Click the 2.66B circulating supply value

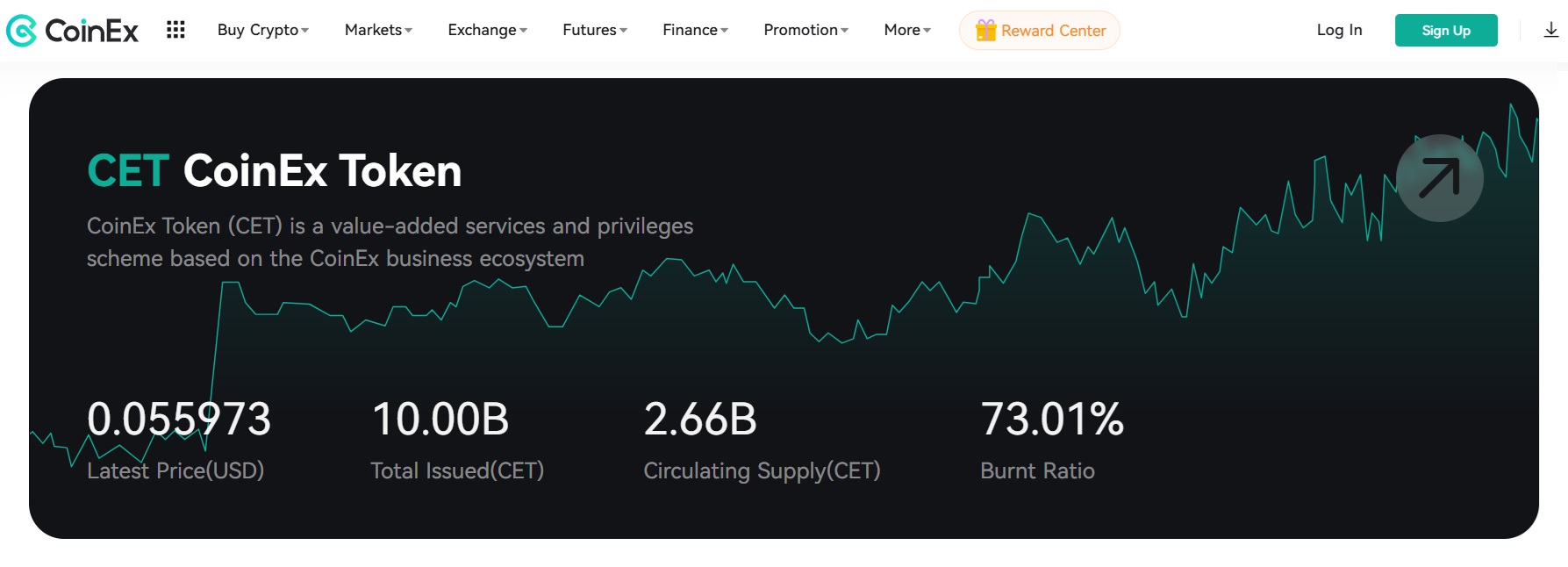(x=700, y=419)
